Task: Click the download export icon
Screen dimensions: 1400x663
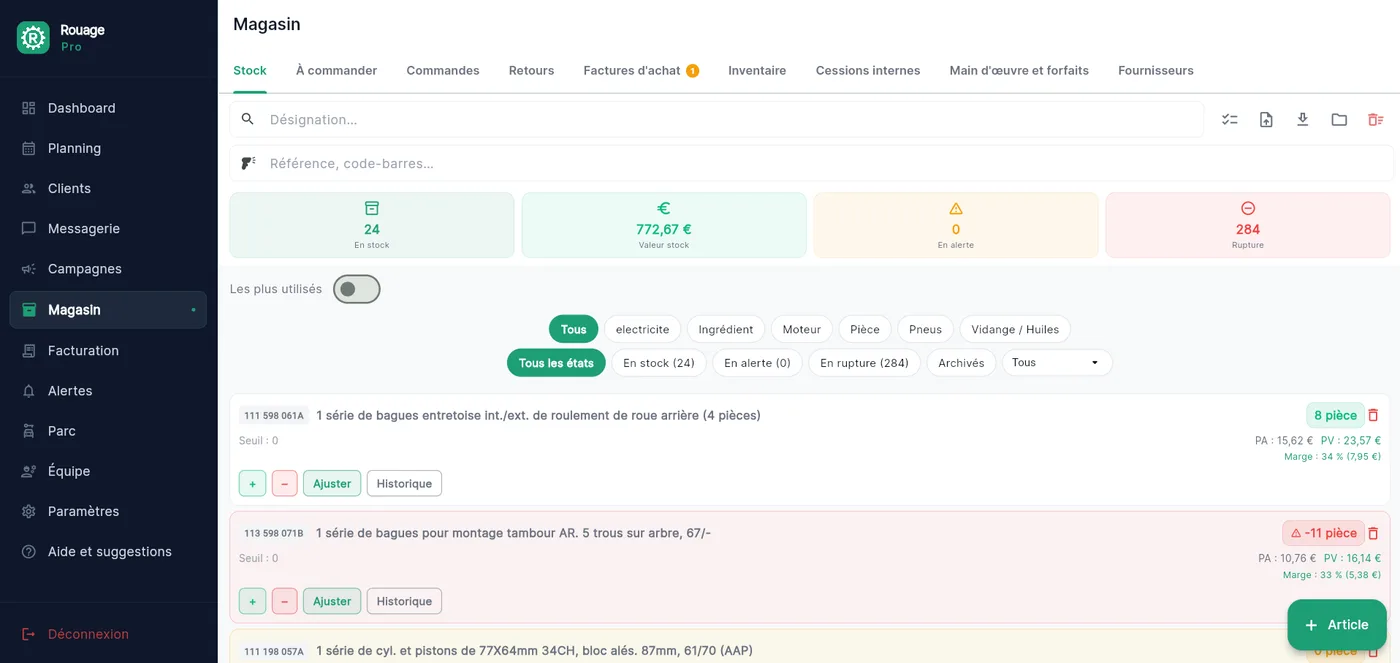Action: point(1302,120)
